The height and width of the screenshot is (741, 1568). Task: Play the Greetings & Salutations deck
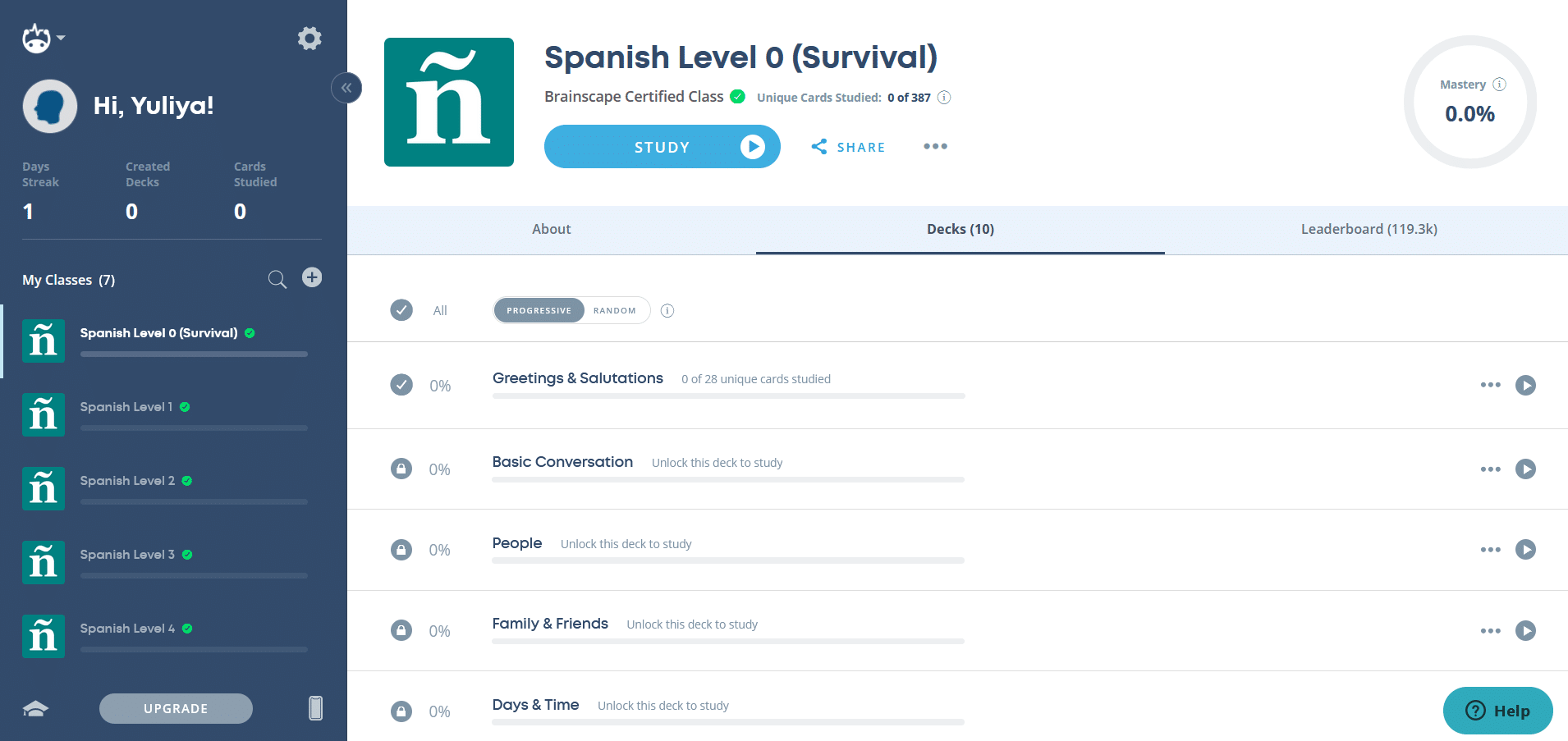[1525, 386]
